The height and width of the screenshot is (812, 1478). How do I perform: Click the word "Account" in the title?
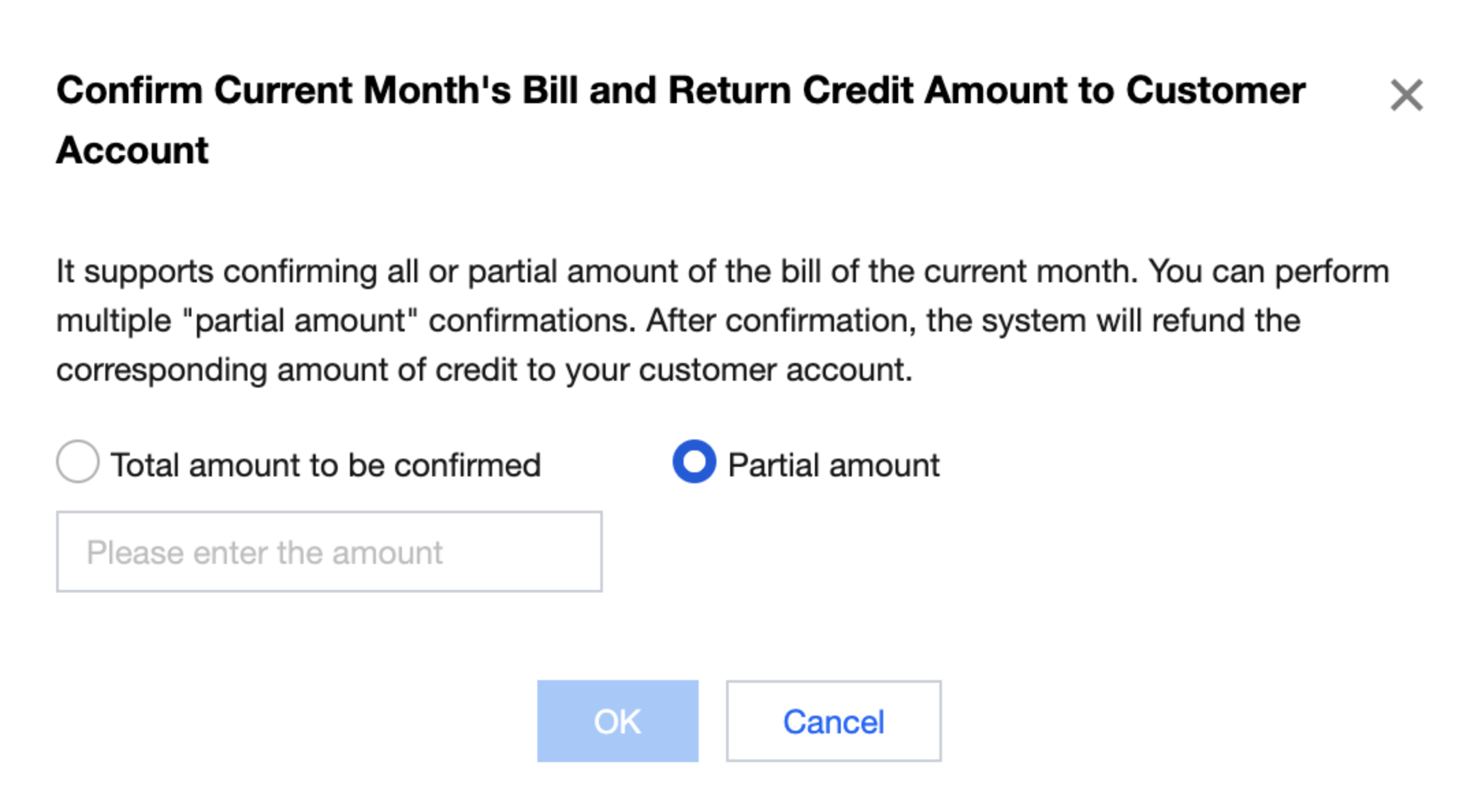[133, 150]
